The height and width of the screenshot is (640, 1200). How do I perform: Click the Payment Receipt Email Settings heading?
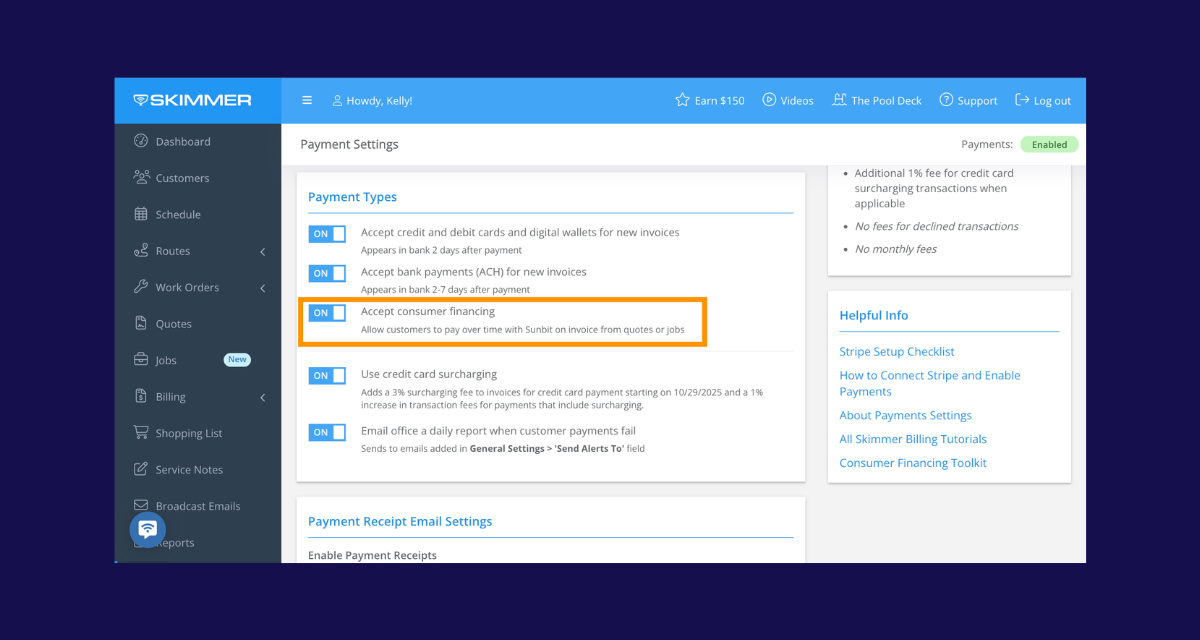click(400, 521)
